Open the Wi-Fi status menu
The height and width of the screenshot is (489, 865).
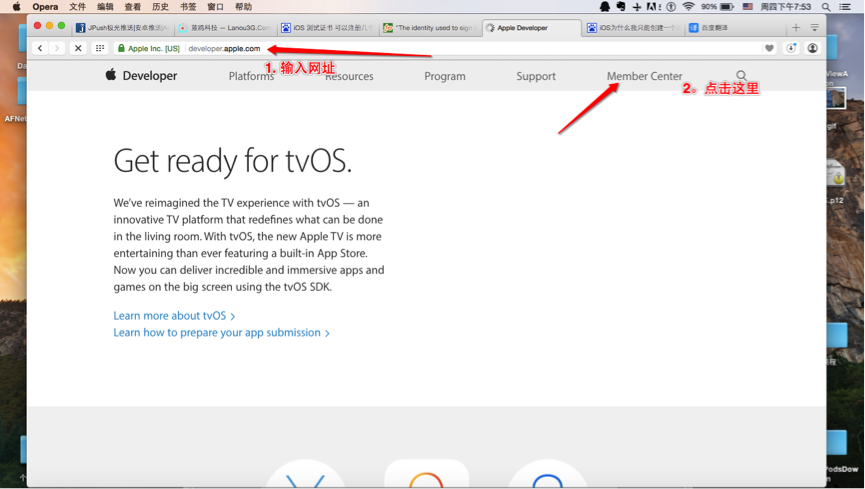click(x=688, y=7)
